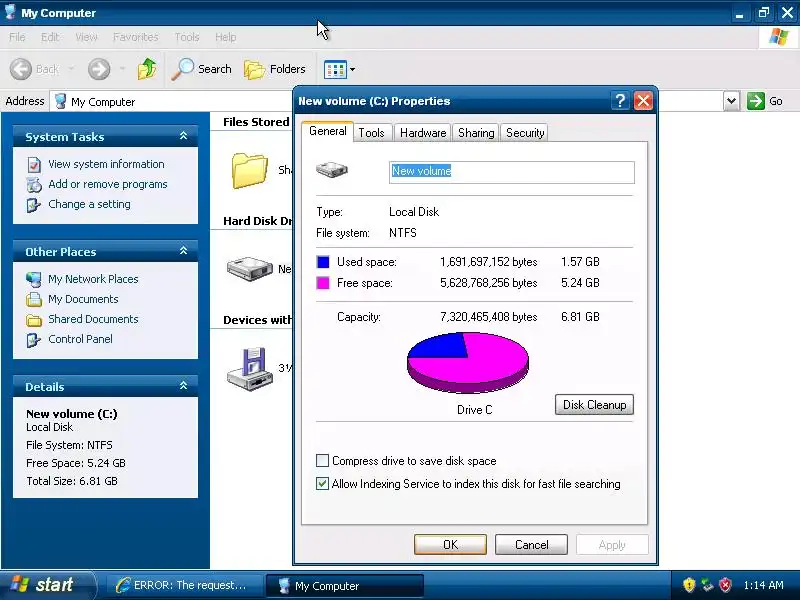Click the green Go arrow button
This screenshot has width=800, height=600.
pyautogui.click(x=756, y=101)
